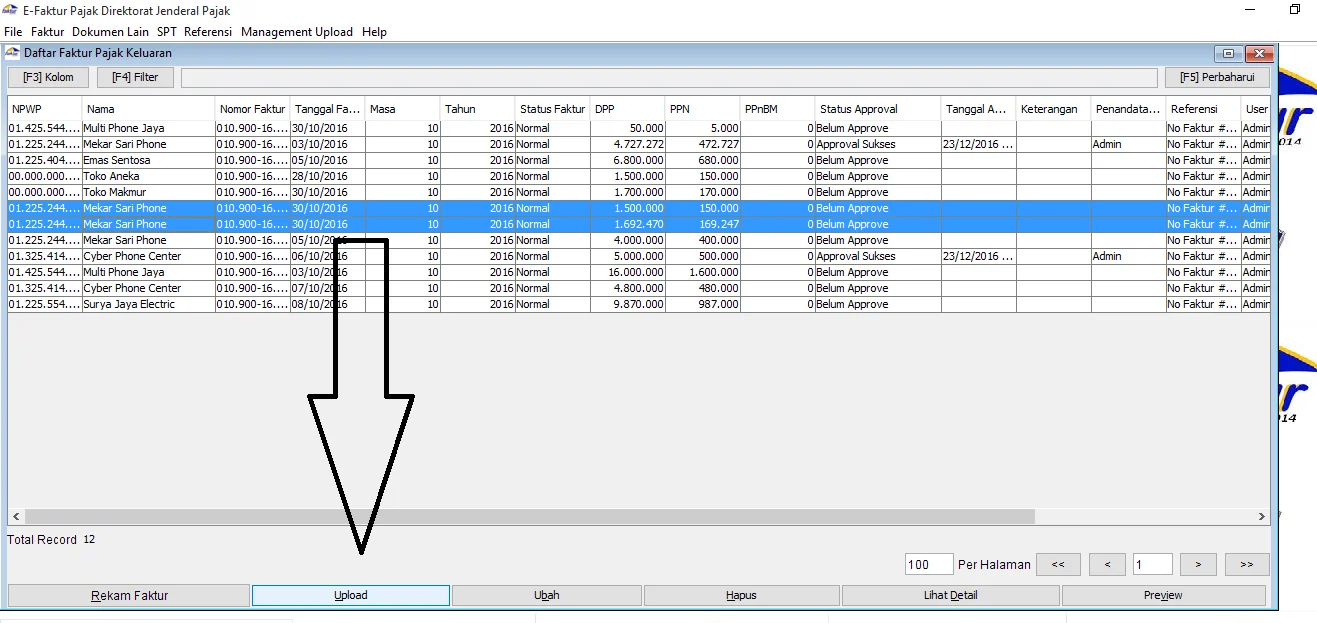
Task: Open the Management Upload menu
Action: coord(297,32)
